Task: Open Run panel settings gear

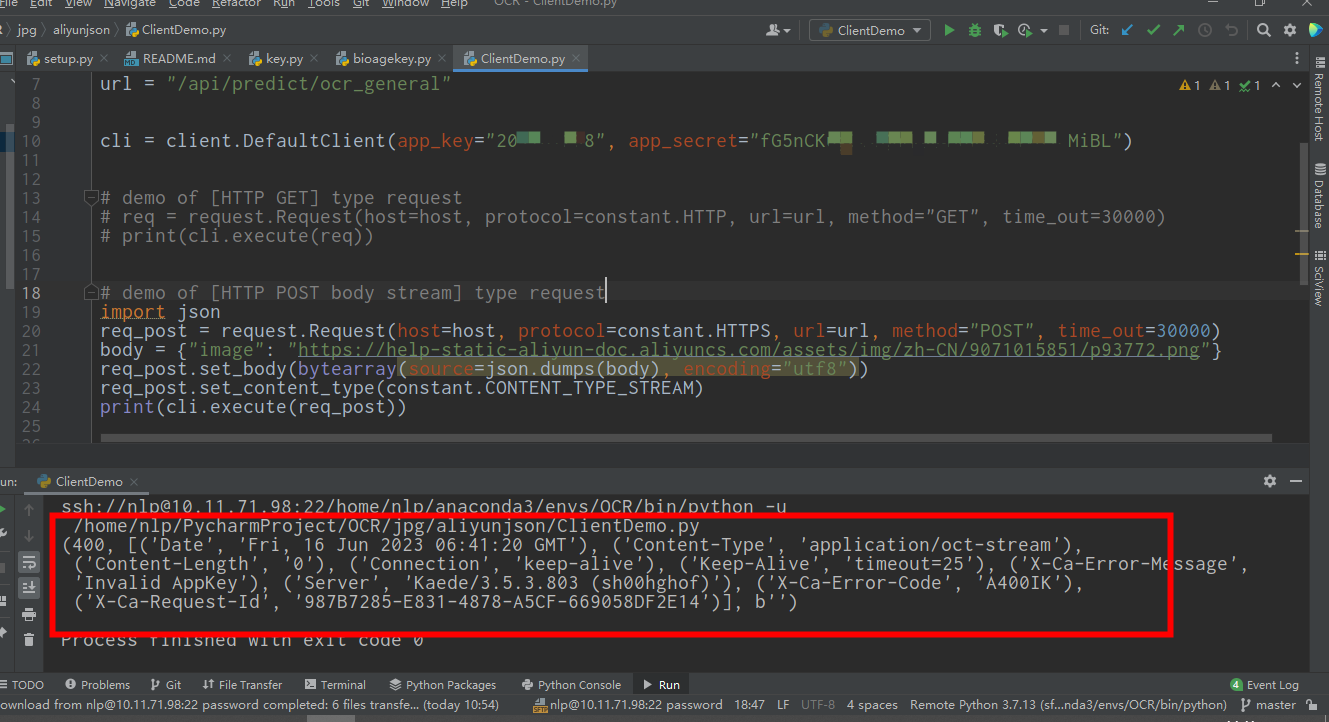Action: point(1270,481)
